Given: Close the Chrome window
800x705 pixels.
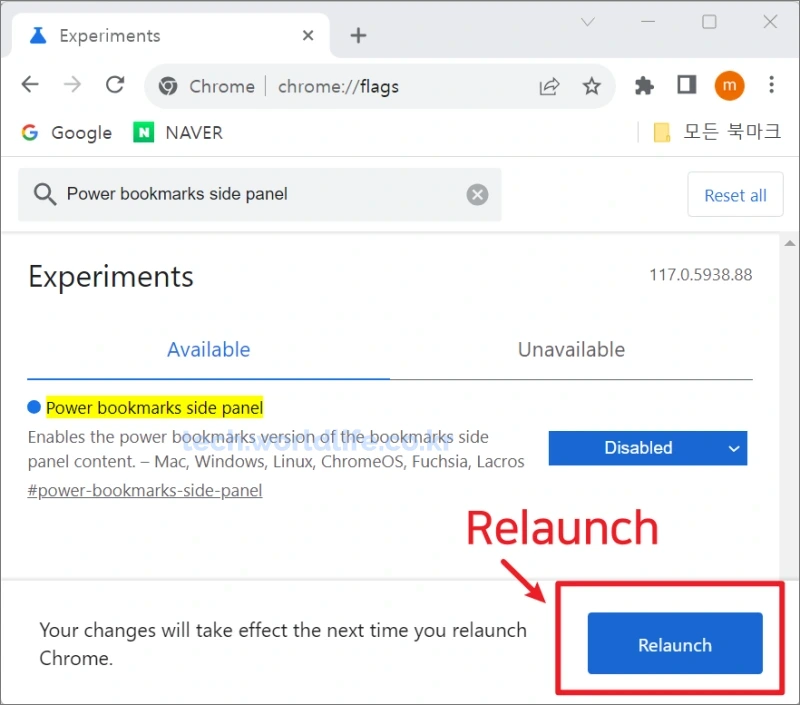Looking at the screenshot, I should coord(770,21).
